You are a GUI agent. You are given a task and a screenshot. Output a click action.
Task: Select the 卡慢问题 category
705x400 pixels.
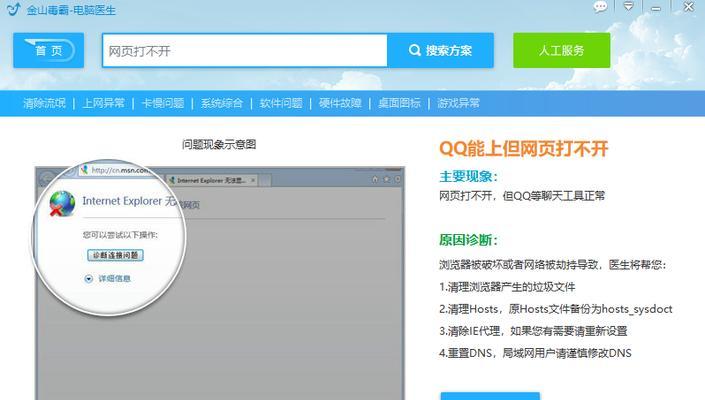(163, 103)
